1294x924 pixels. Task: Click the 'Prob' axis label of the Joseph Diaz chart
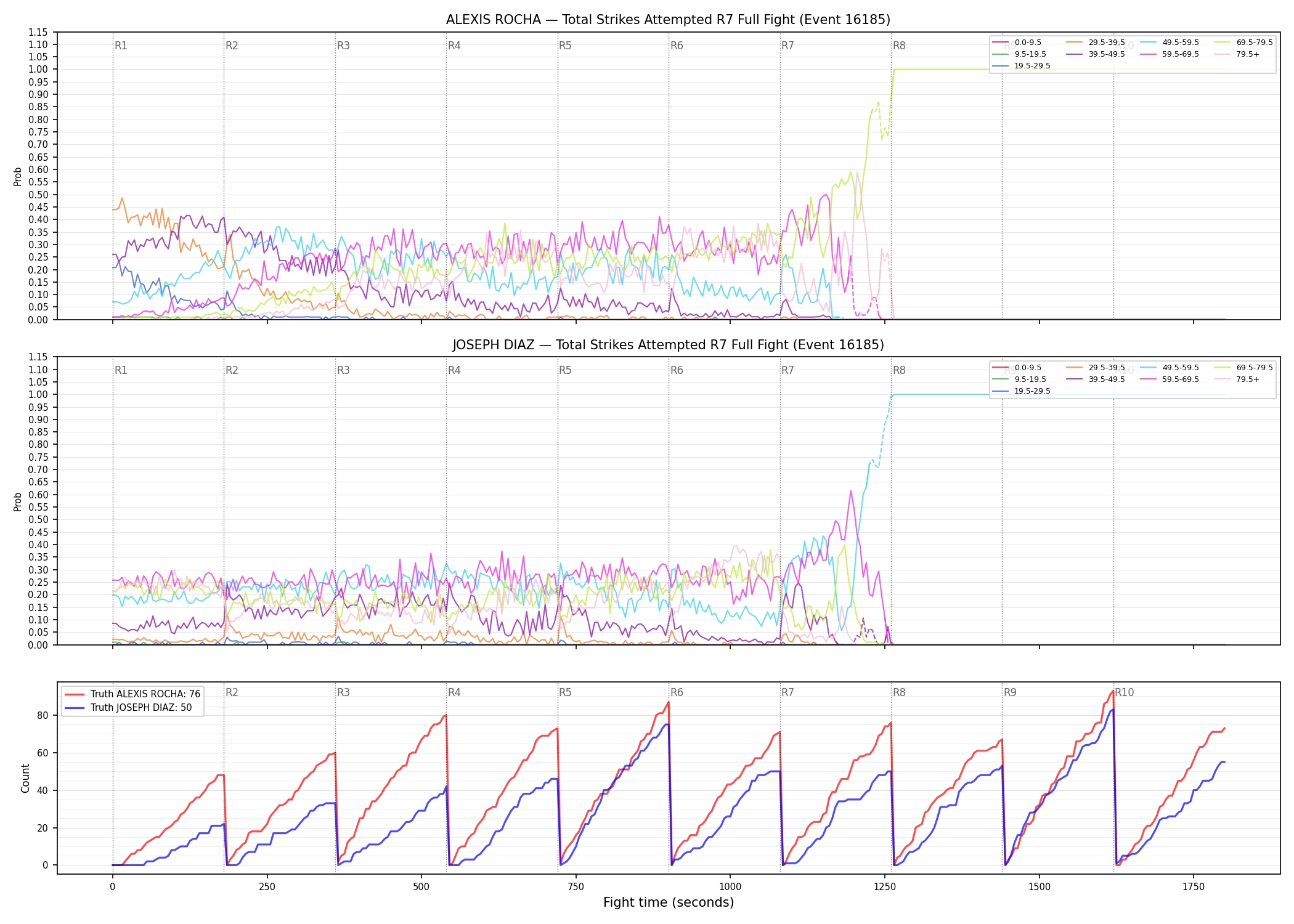click(18, 501)
